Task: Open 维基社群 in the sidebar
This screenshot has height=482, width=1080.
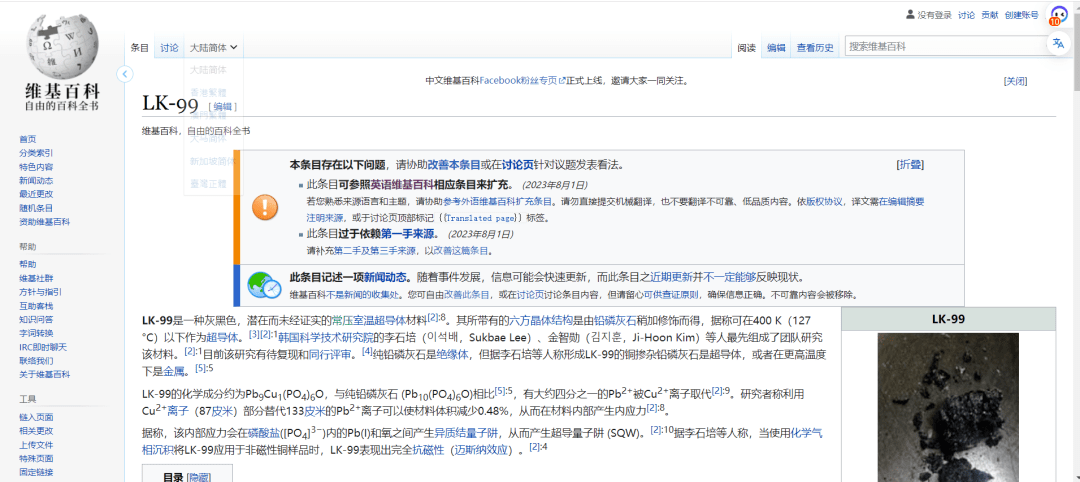Action: 36,278
